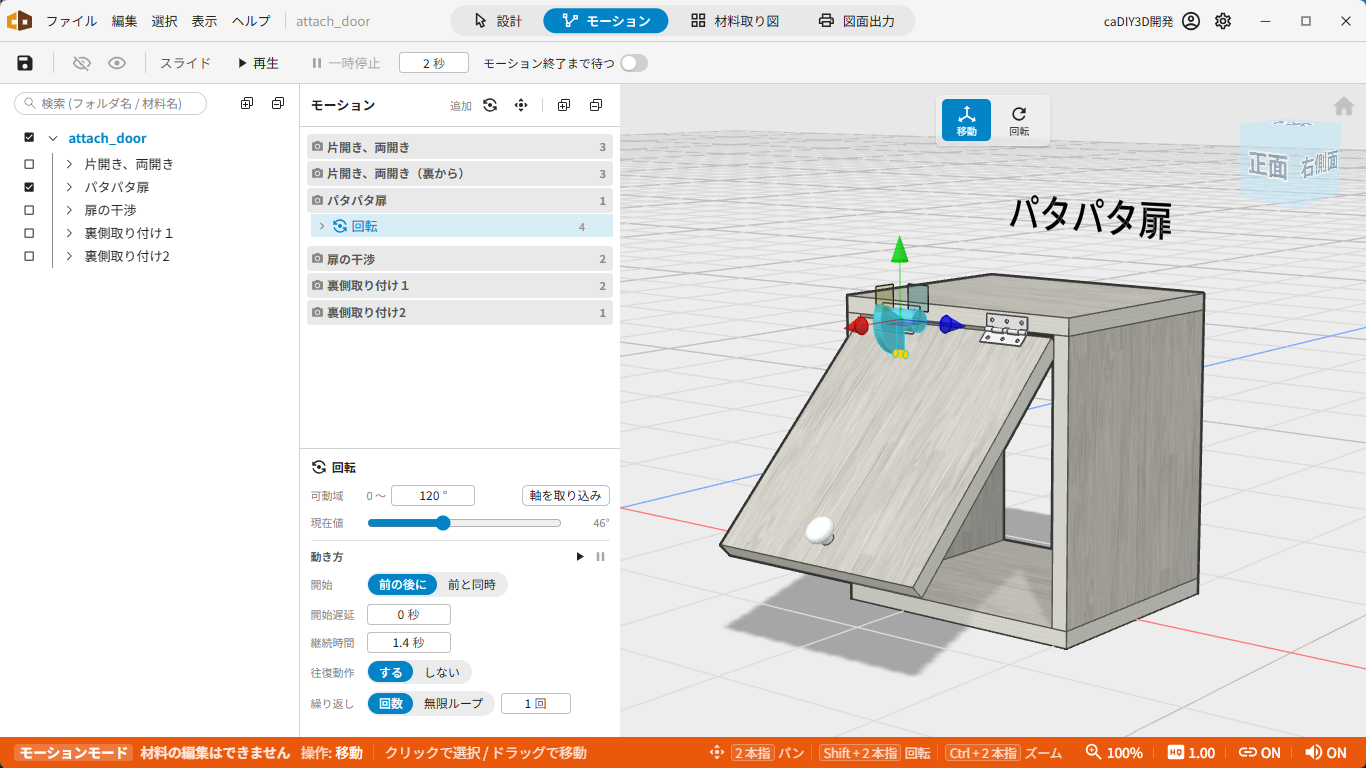The width and height of the screenshot is (1366, 768).
Task: Open the ファイル menu
Action: [x=72, y=21]
